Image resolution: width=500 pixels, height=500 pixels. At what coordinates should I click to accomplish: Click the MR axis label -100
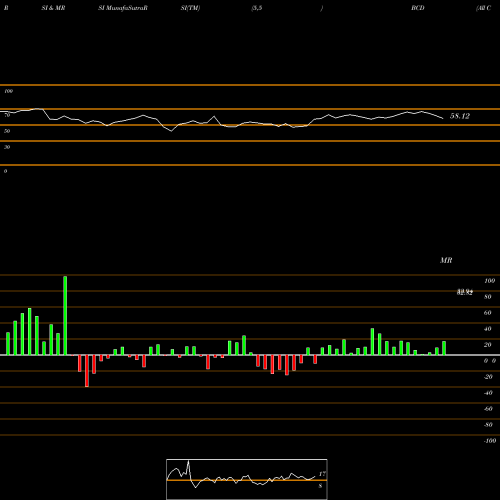point(490,441)
